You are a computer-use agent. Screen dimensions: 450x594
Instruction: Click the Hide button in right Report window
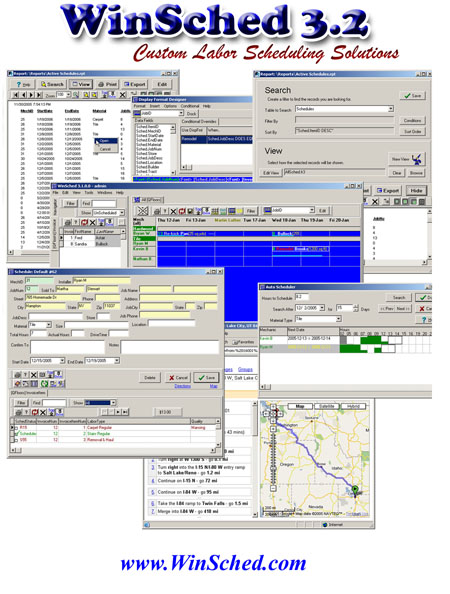click(x=416, y=191)
